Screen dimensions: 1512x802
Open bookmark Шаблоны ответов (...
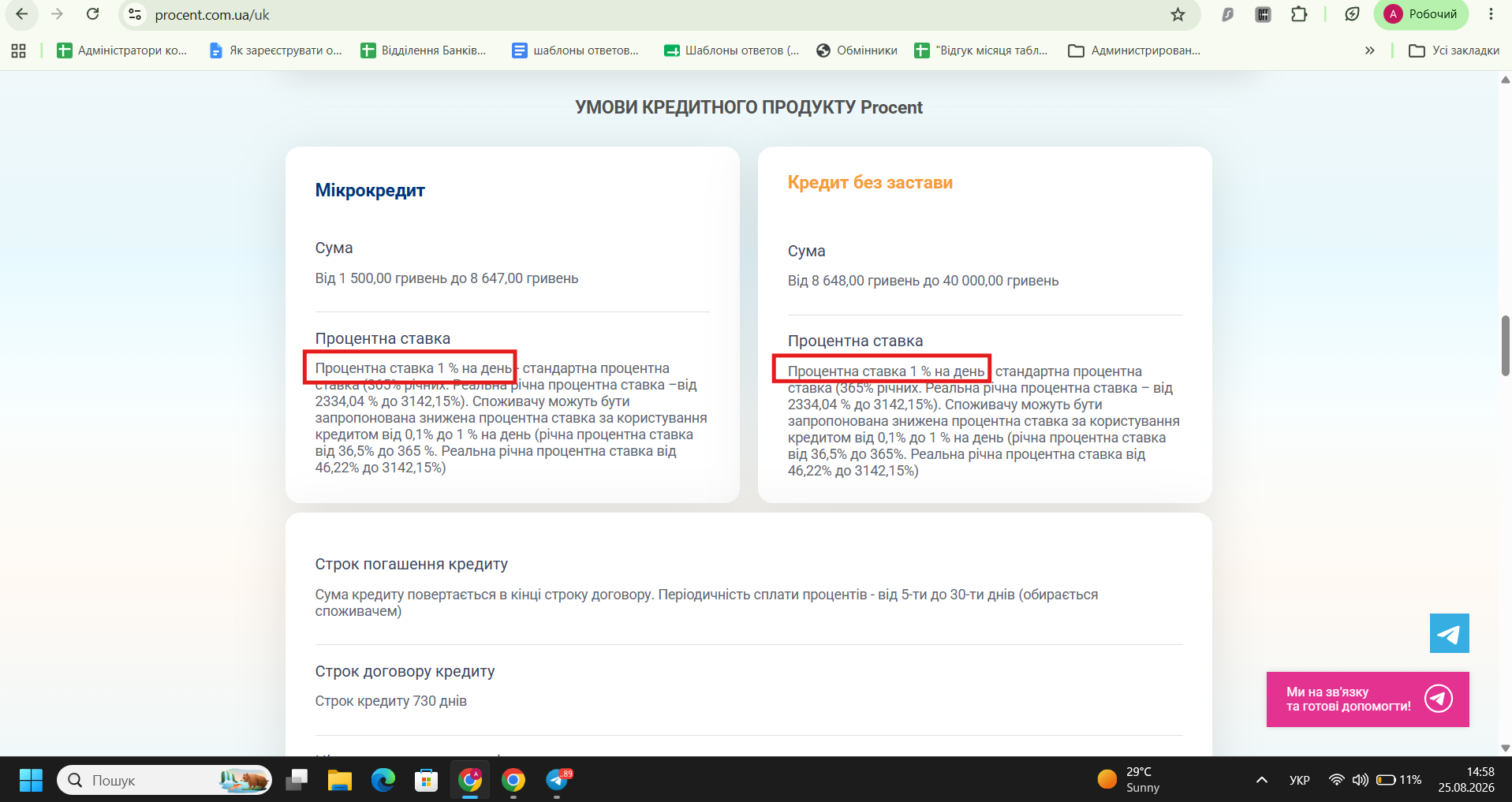(x=731, y=50)
